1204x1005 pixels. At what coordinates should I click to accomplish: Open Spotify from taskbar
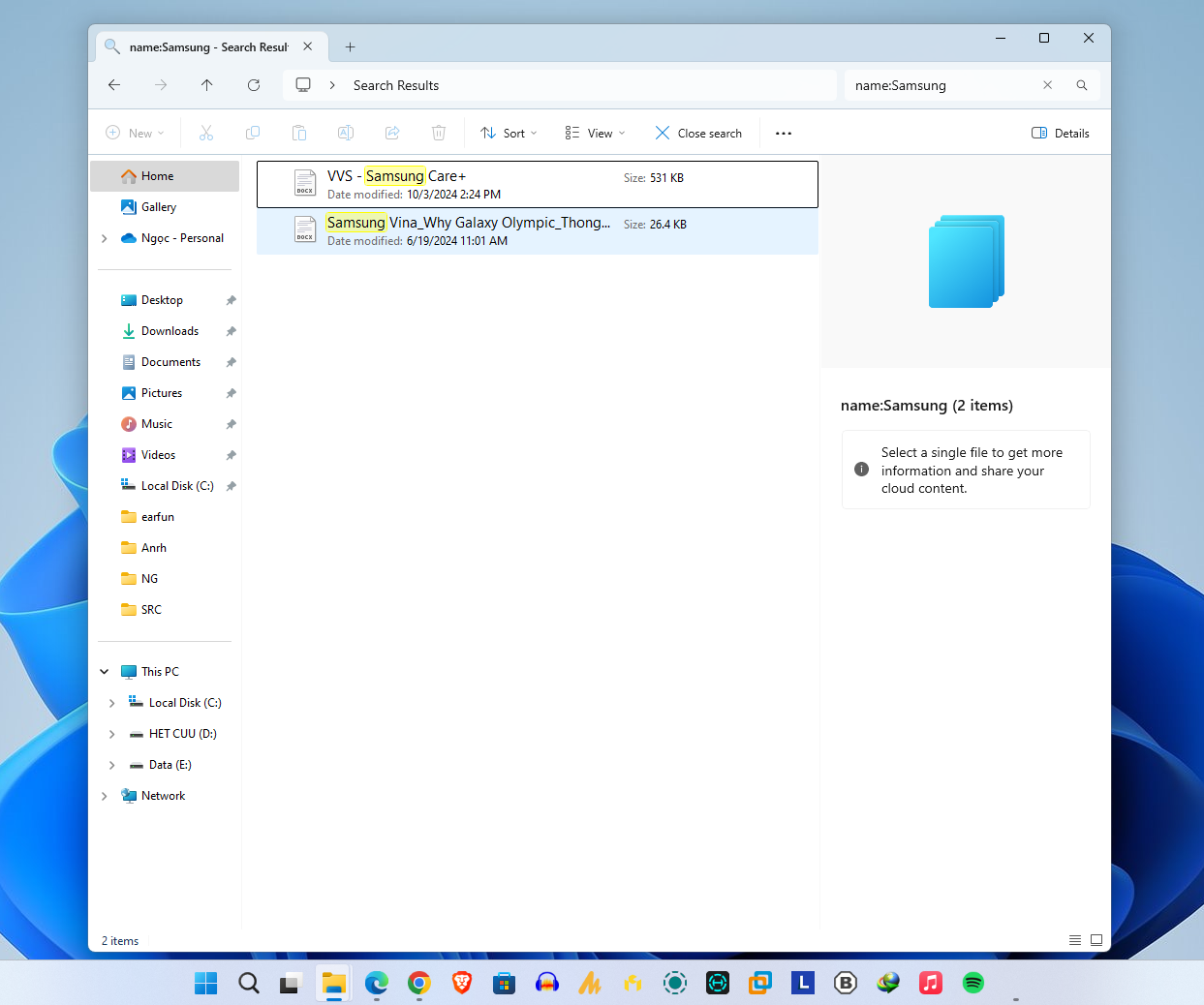point(973,983)
